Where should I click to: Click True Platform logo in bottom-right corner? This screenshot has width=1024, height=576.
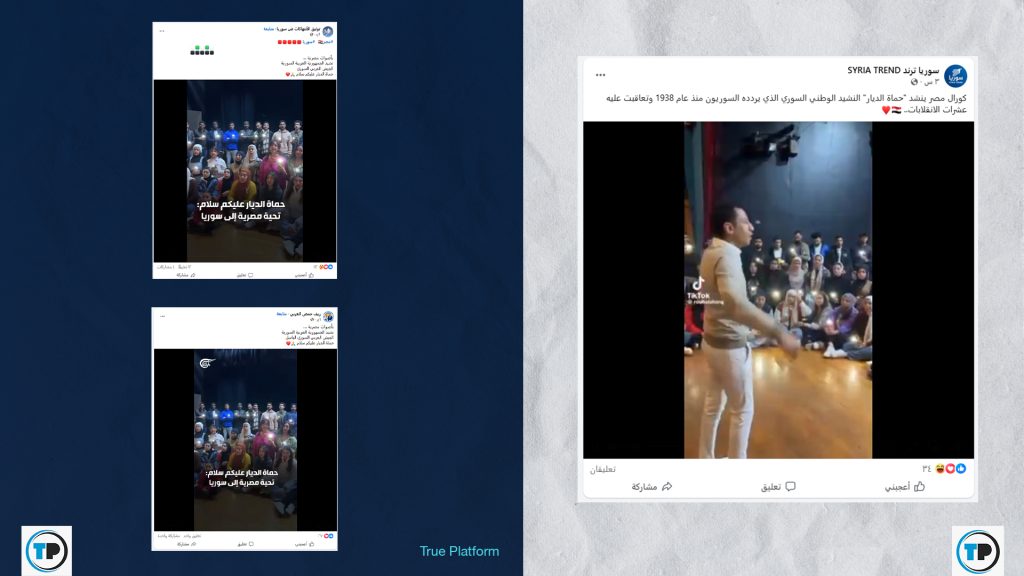pyautogui.click(x=978, y=550)
